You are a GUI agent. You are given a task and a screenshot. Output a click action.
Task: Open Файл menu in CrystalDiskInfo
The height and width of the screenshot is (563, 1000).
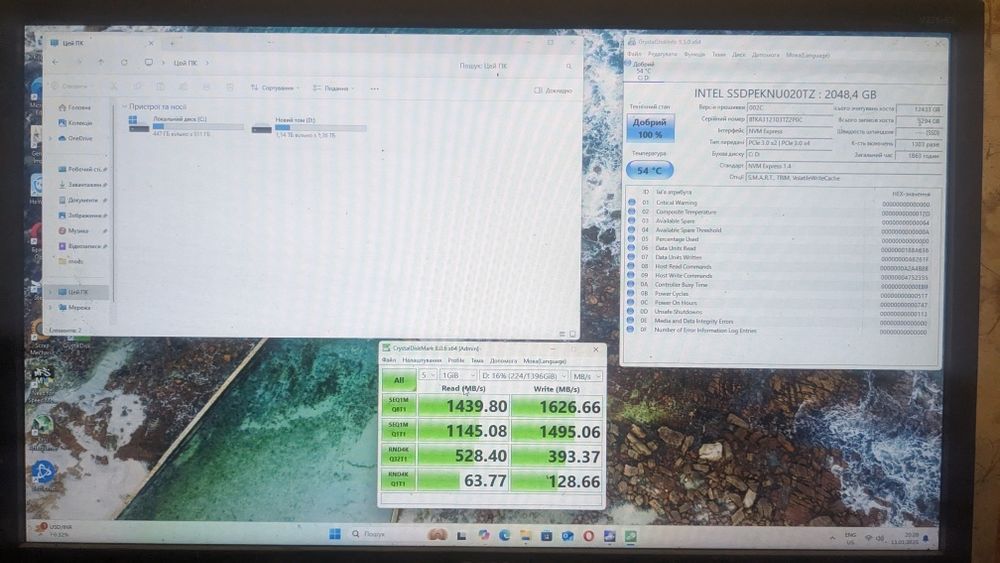tap(634, 54)
